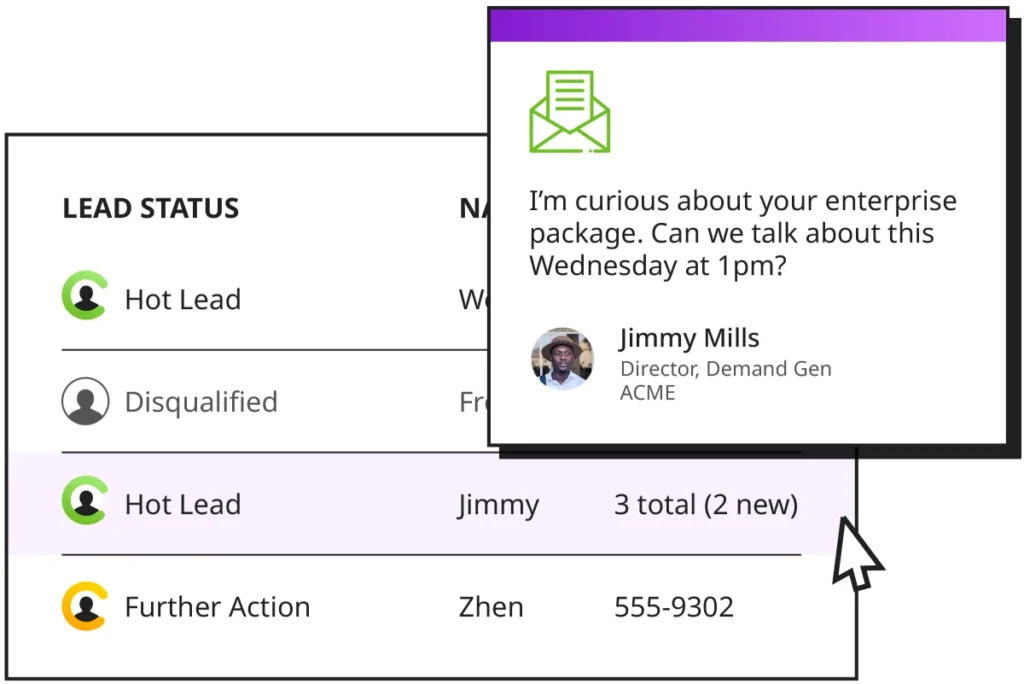Click the ACME company name
This screenshot has width=1024, height=684.
[x=647, y=393]
